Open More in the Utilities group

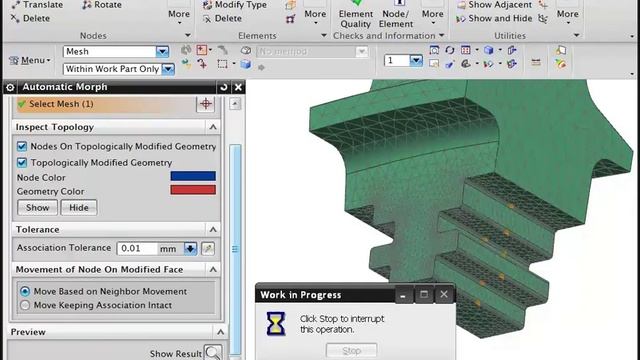point(568,15)
